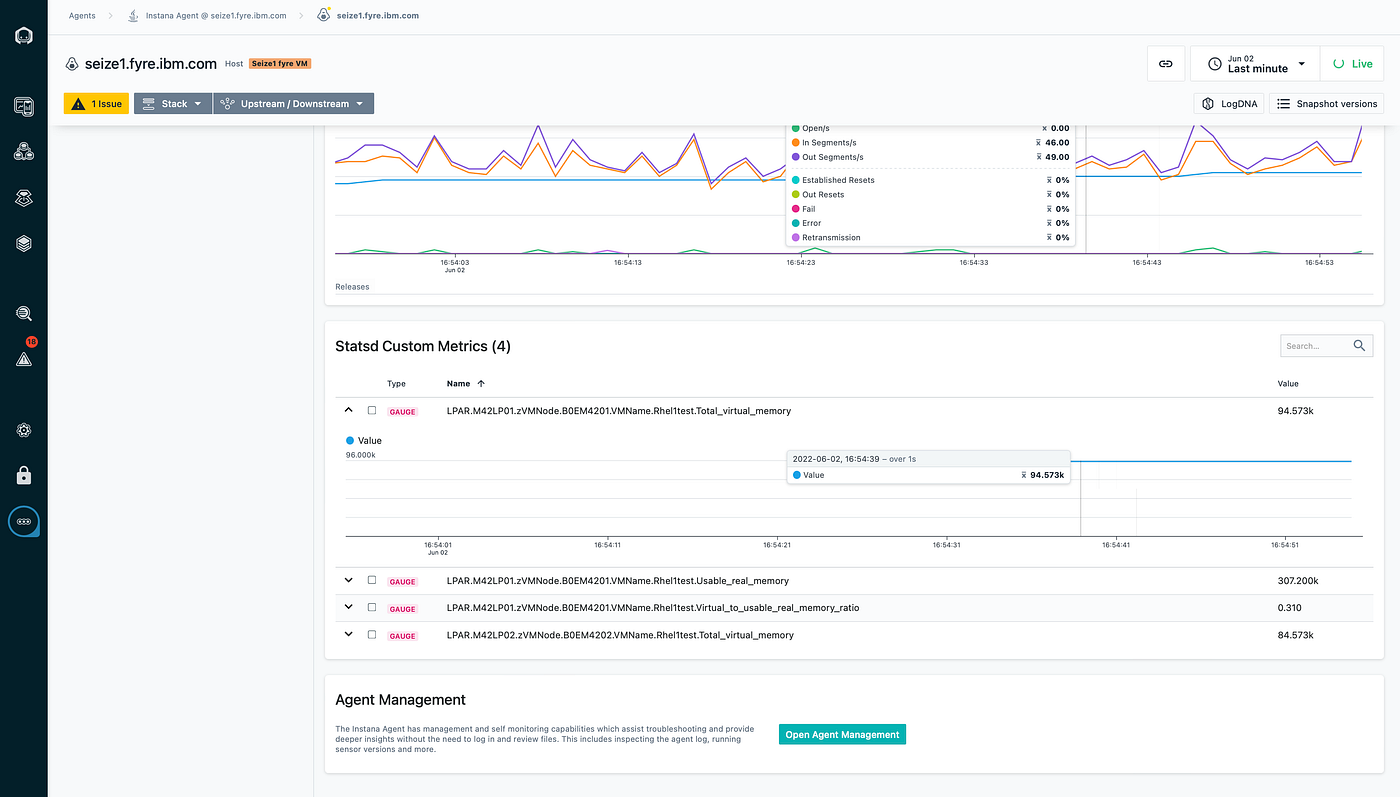The width and height of the screenshot is (1400, 797).
Task: Click the seize1.fyre.ibm.com breadcrumb
Action: 376,16
